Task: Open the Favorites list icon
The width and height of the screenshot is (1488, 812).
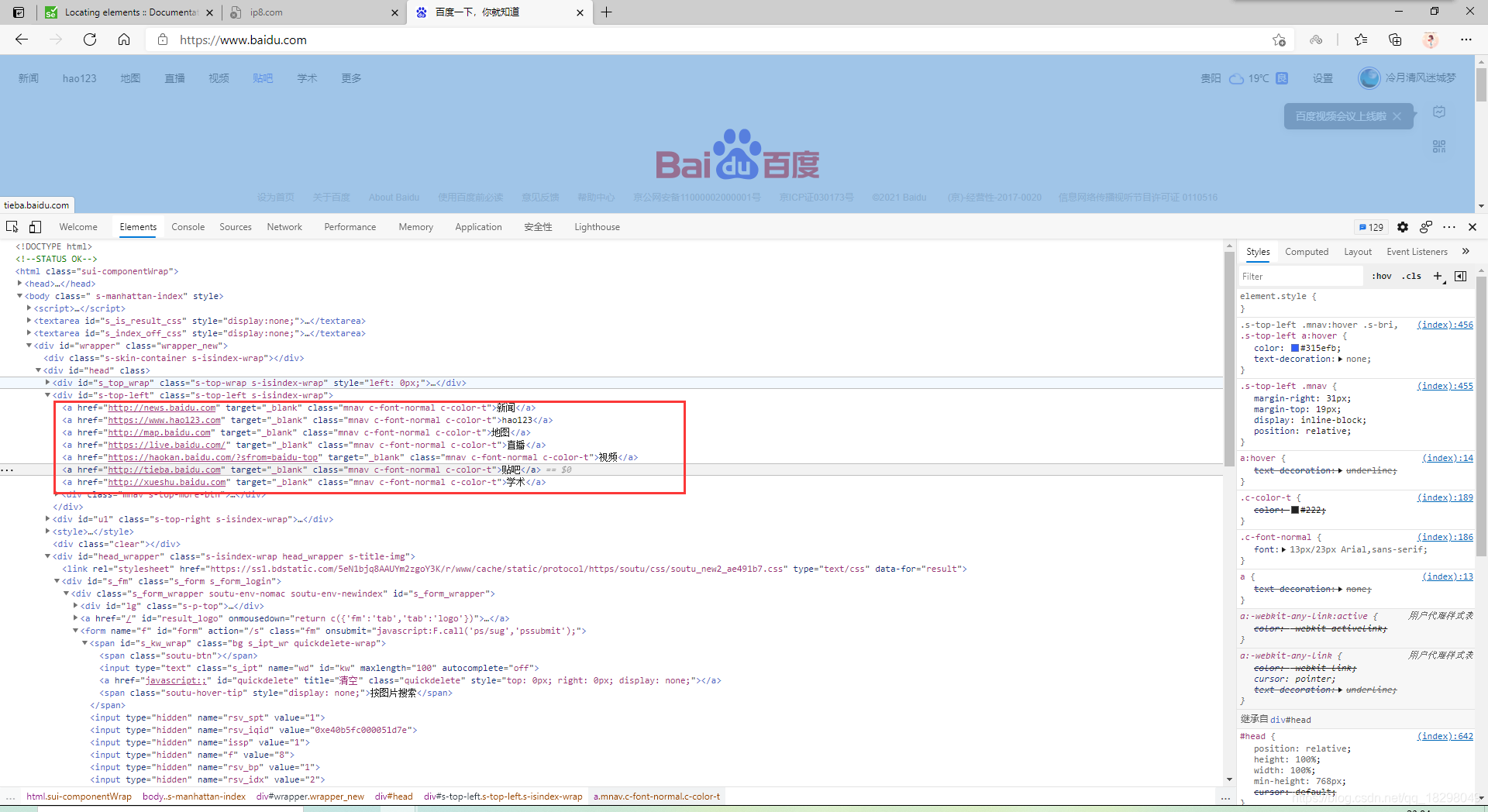Action: click(1361, 40)
